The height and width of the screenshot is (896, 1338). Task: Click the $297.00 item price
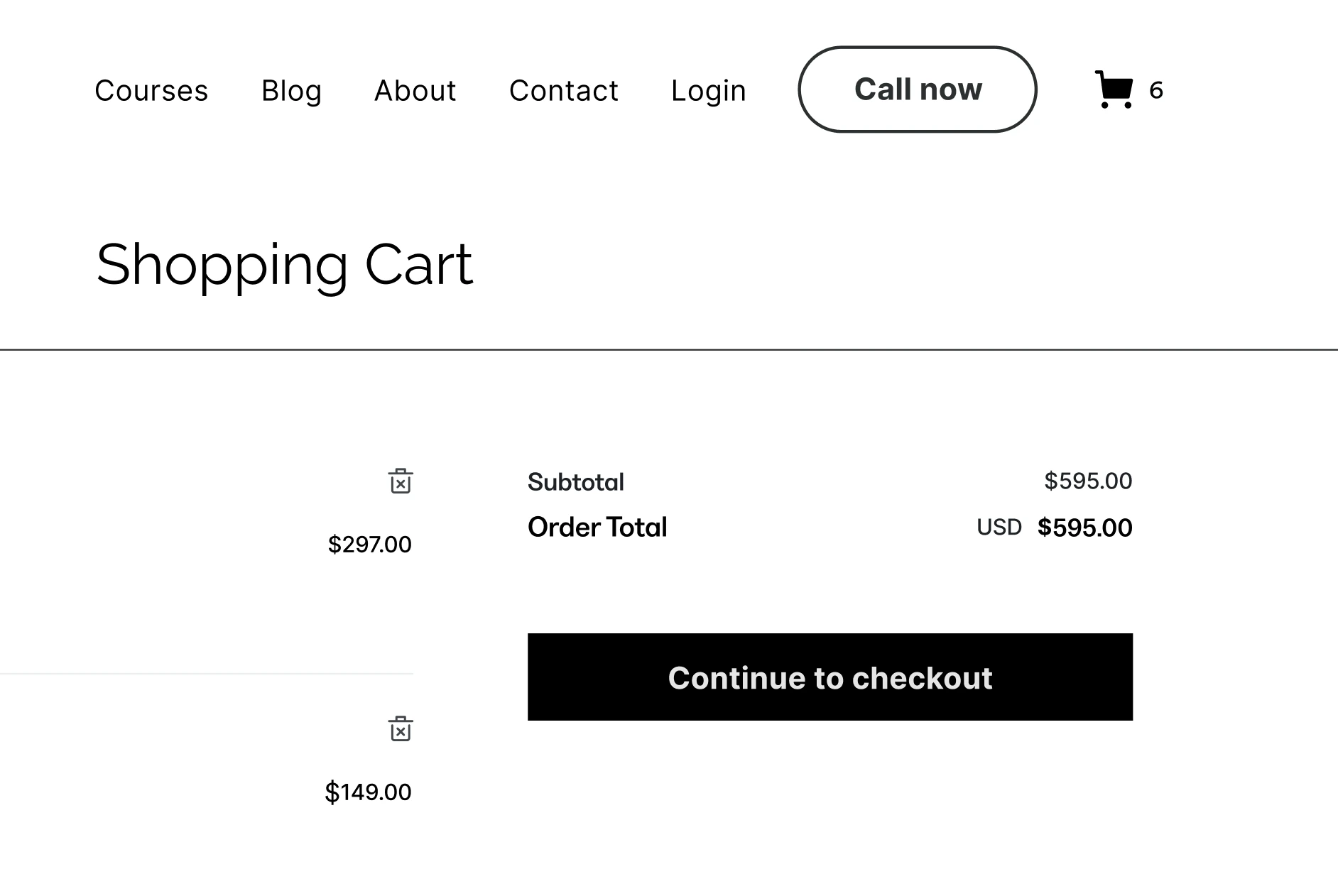pos(369,545)
